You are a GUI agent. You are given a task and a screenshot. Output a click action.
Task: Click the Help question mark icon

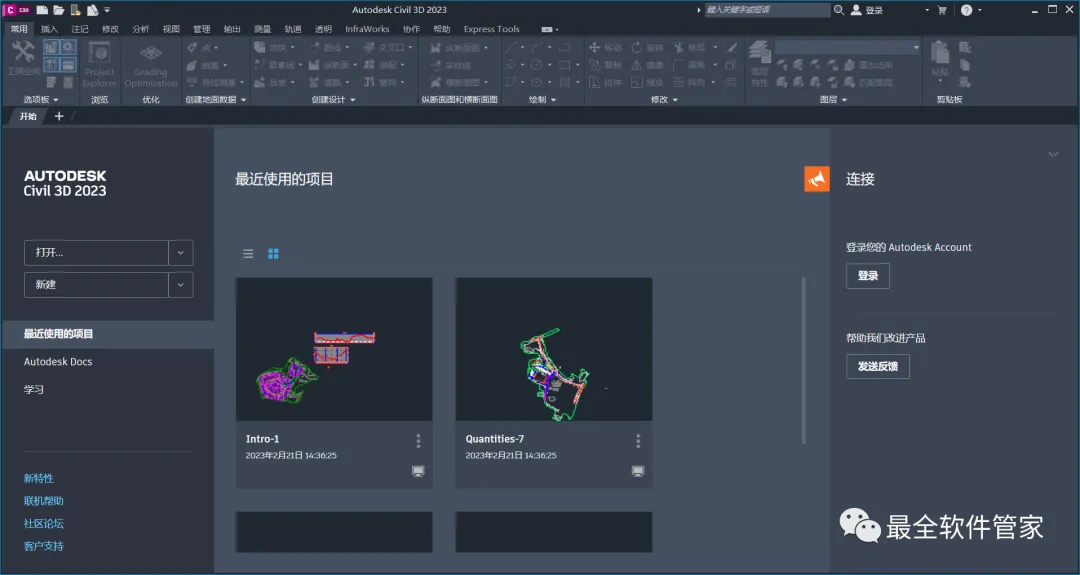click(966, 10)
